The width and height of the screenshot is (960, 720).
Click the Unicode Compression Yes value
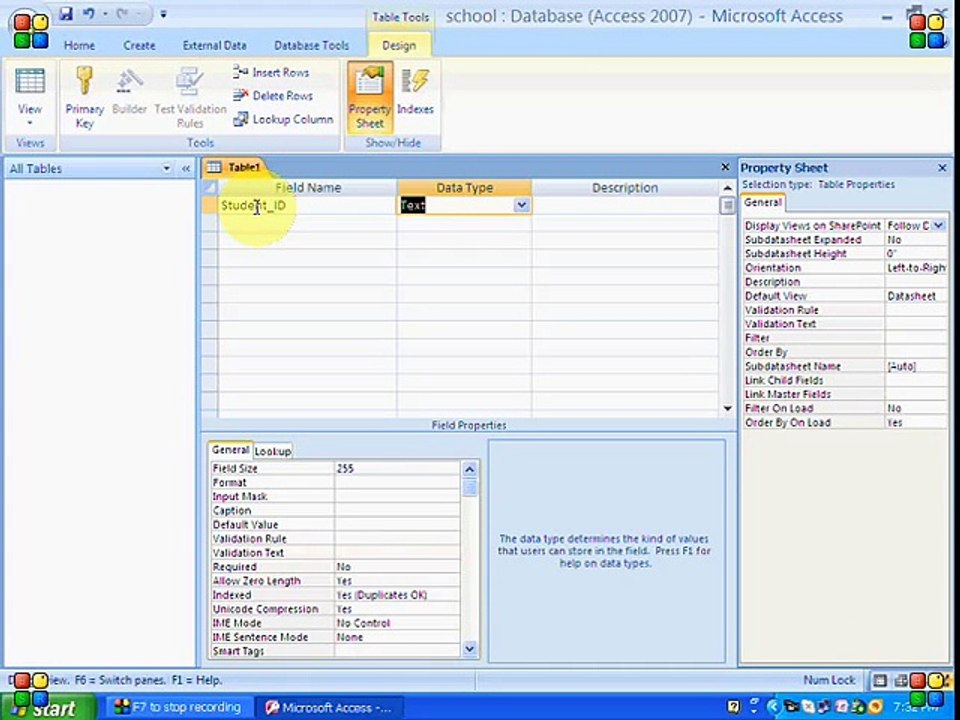[397, 610]
